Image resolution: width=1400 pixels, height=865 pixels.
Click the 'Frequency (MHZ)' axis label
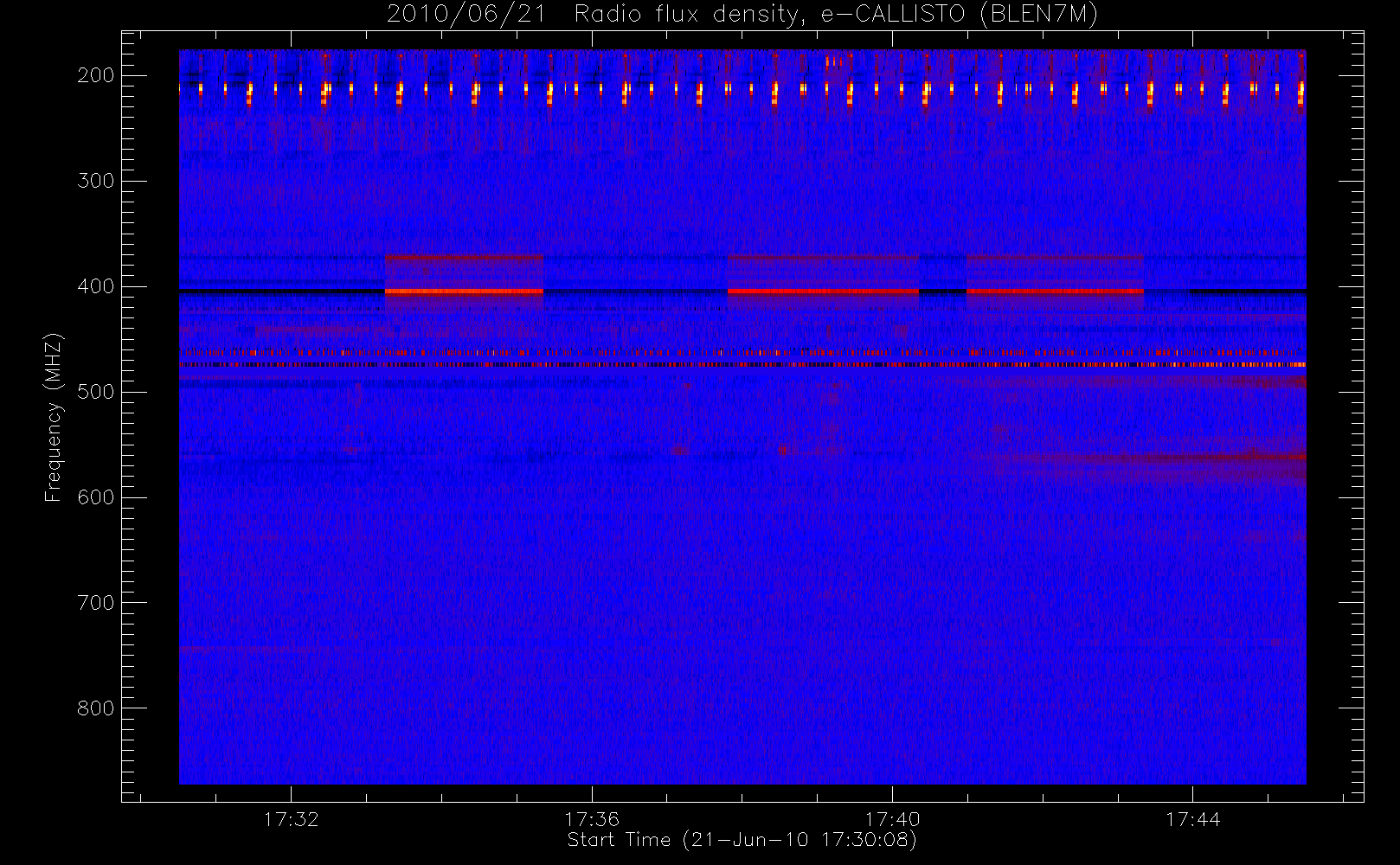54,417
